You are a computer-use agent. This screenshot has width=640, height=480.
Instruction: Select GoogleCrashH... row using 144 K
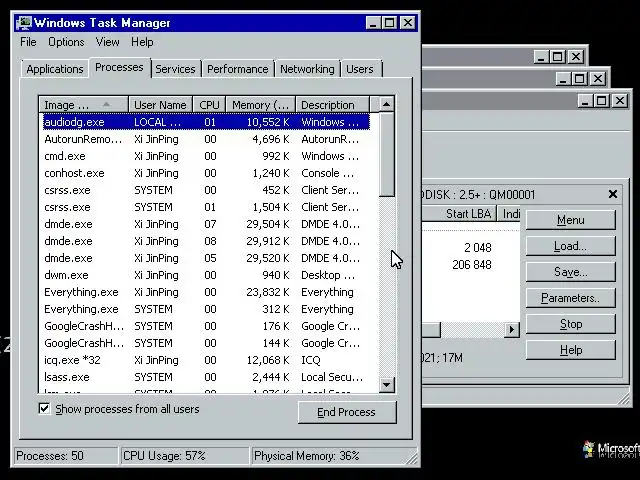[207, 343]
